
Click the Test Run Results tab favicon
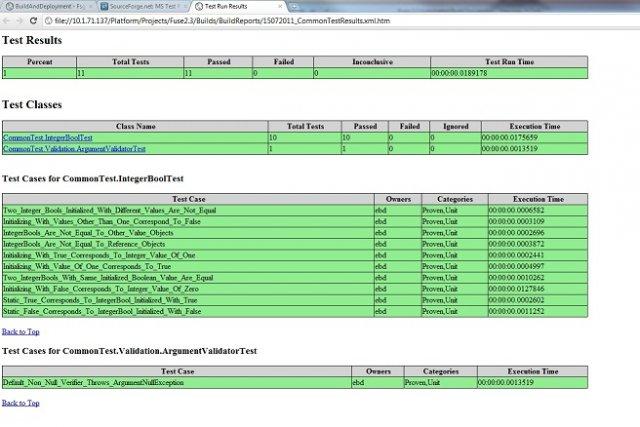pos(198,6)
